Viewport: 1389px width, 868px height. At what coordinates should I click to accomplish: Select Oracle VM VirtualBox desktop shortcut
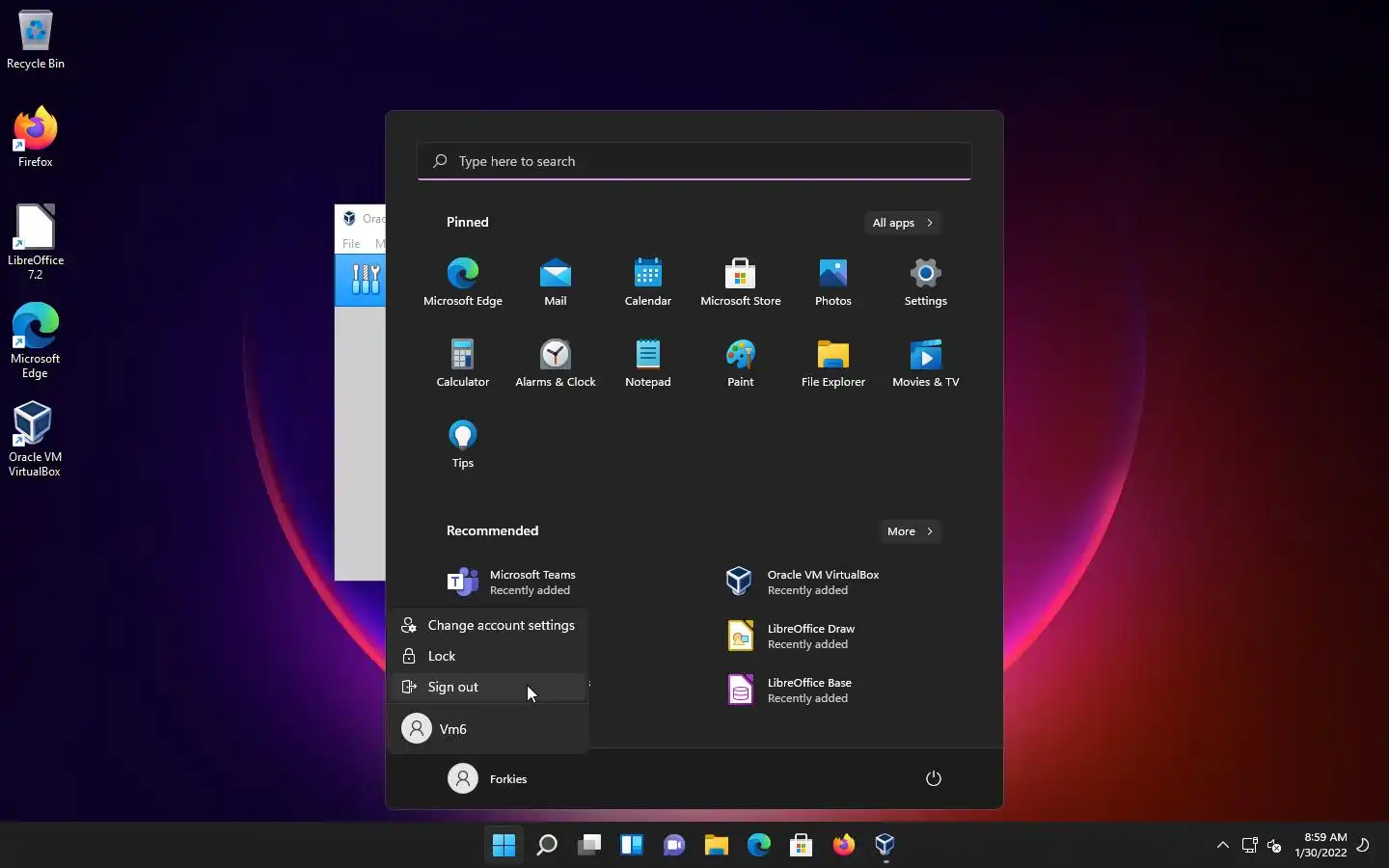[36, 440]
